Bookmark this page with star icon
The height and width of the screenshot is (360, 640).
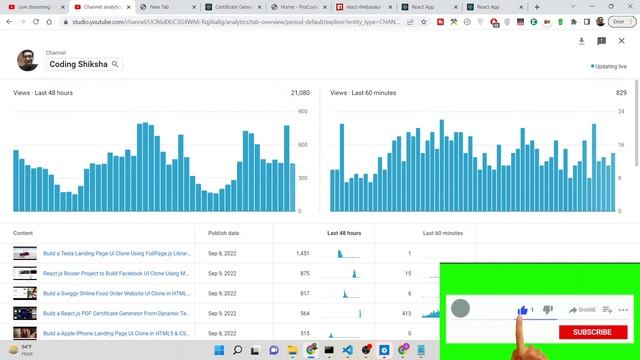click(x=424, y=22)
